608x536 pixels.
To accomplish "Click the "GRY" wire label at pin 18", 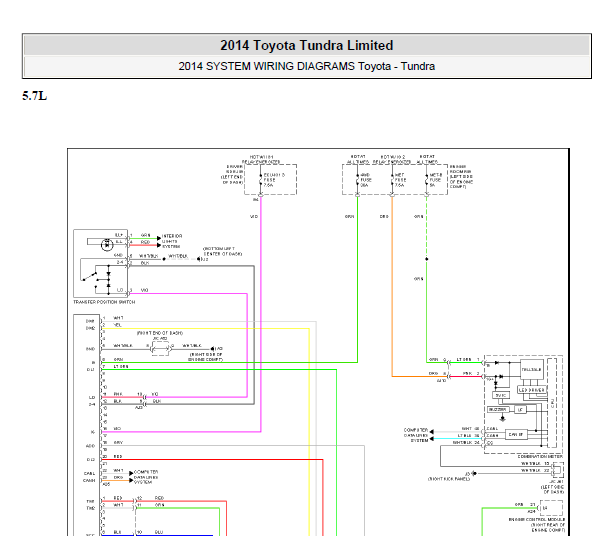I will coord(118,443).
